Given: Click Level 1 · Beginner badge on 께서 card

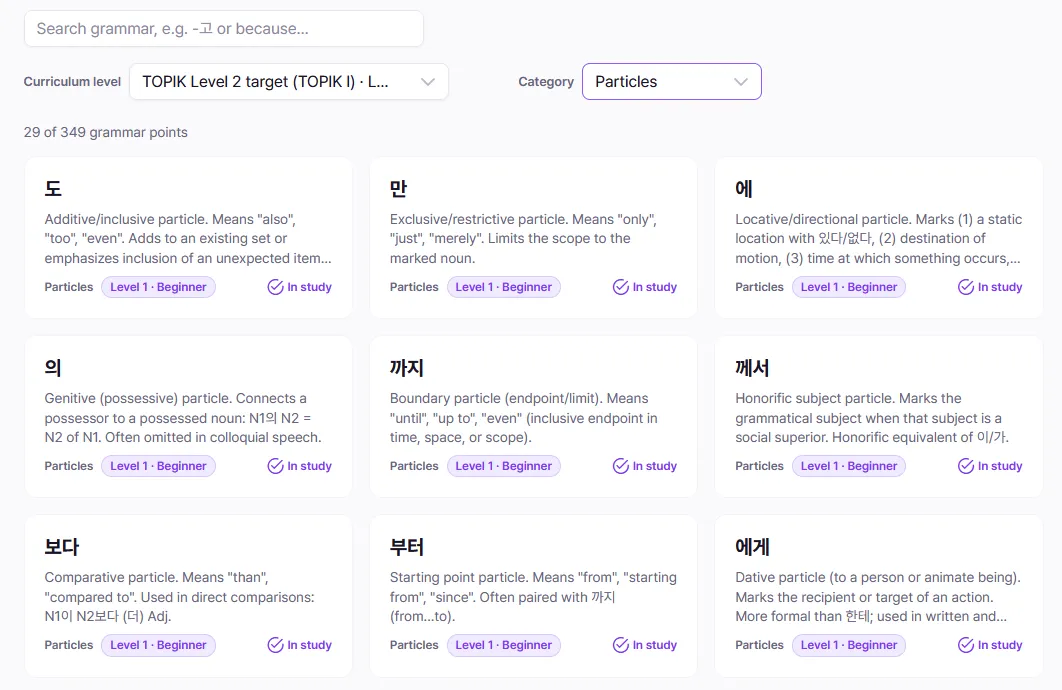Looking at the screenshot, I should [849, 466].
